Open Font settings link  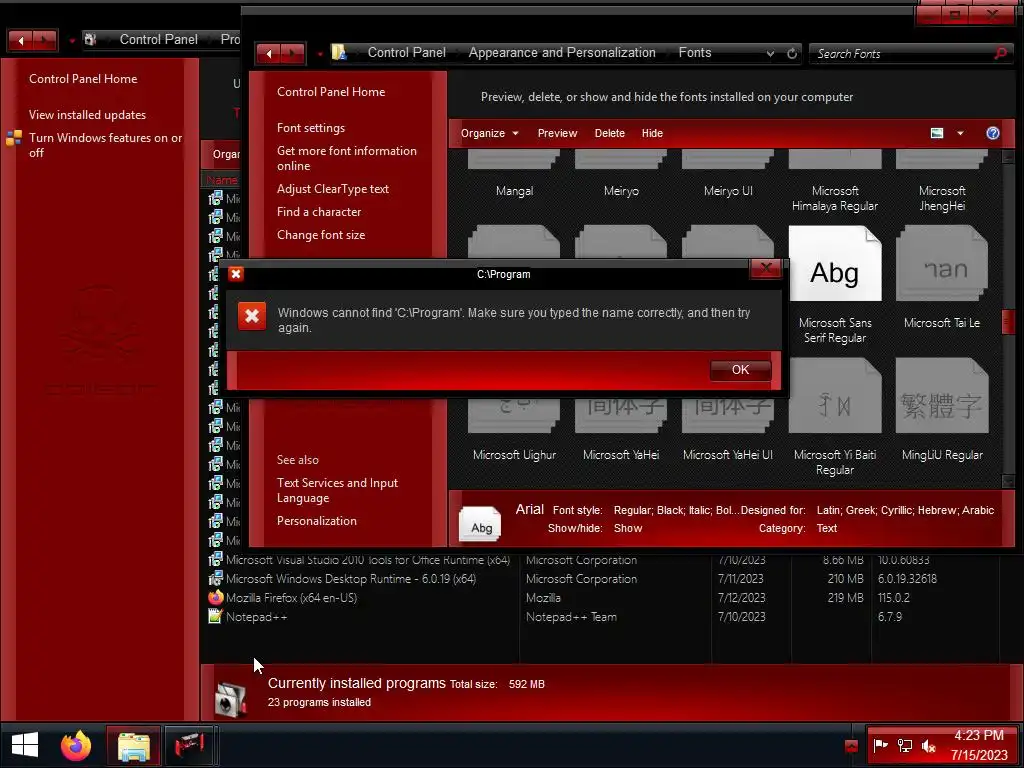(x=310, y=128)
